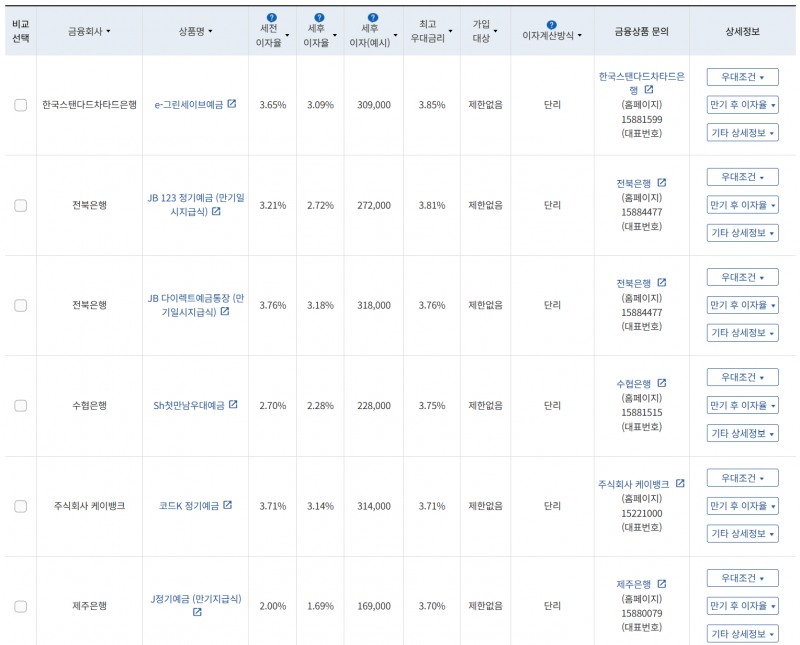Check compare box for JB 123 정기예금 row

(x=20, y=206)
